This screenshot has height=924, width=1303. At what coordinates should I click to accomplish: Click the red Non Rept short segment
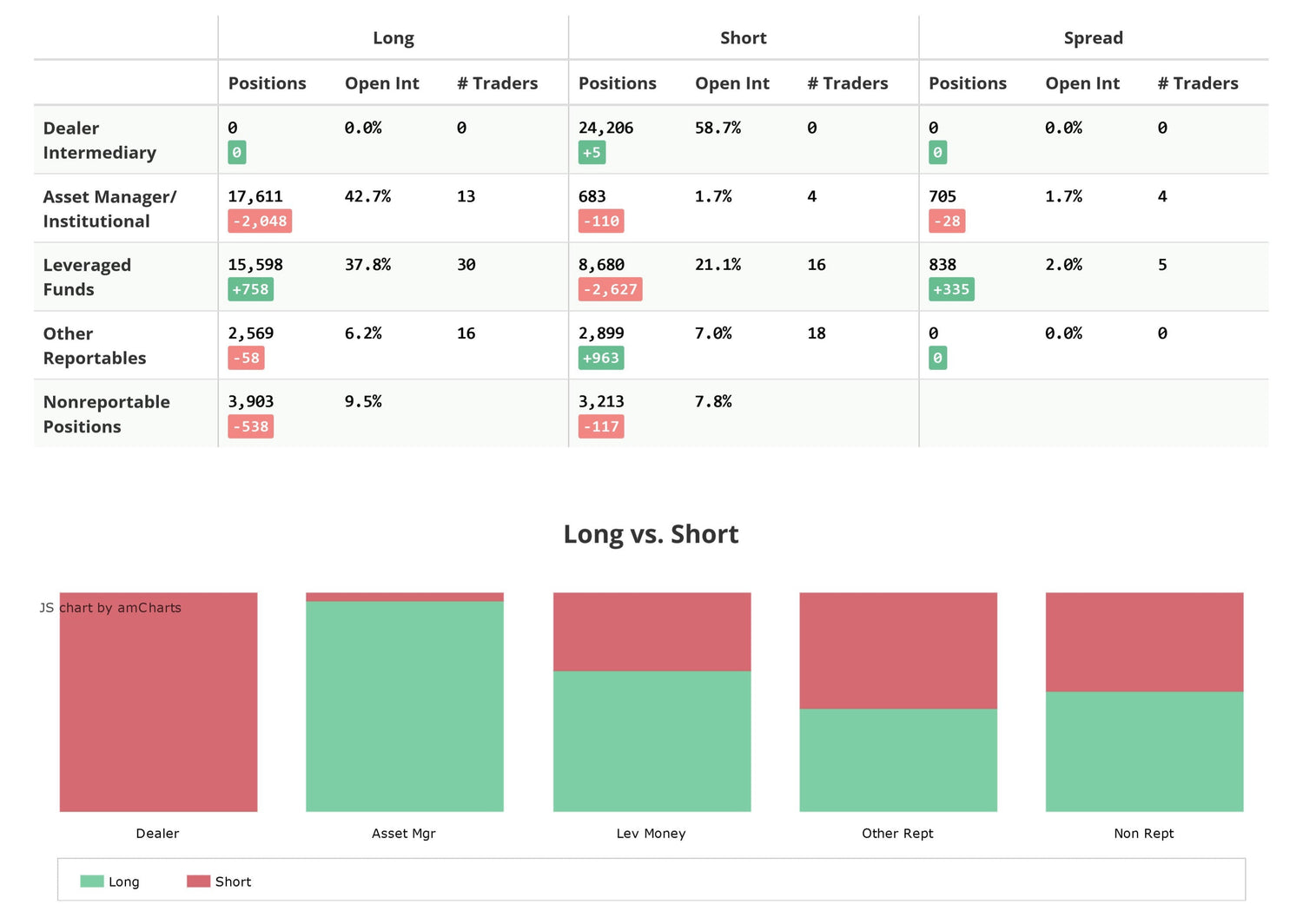tap(1144, 642)
